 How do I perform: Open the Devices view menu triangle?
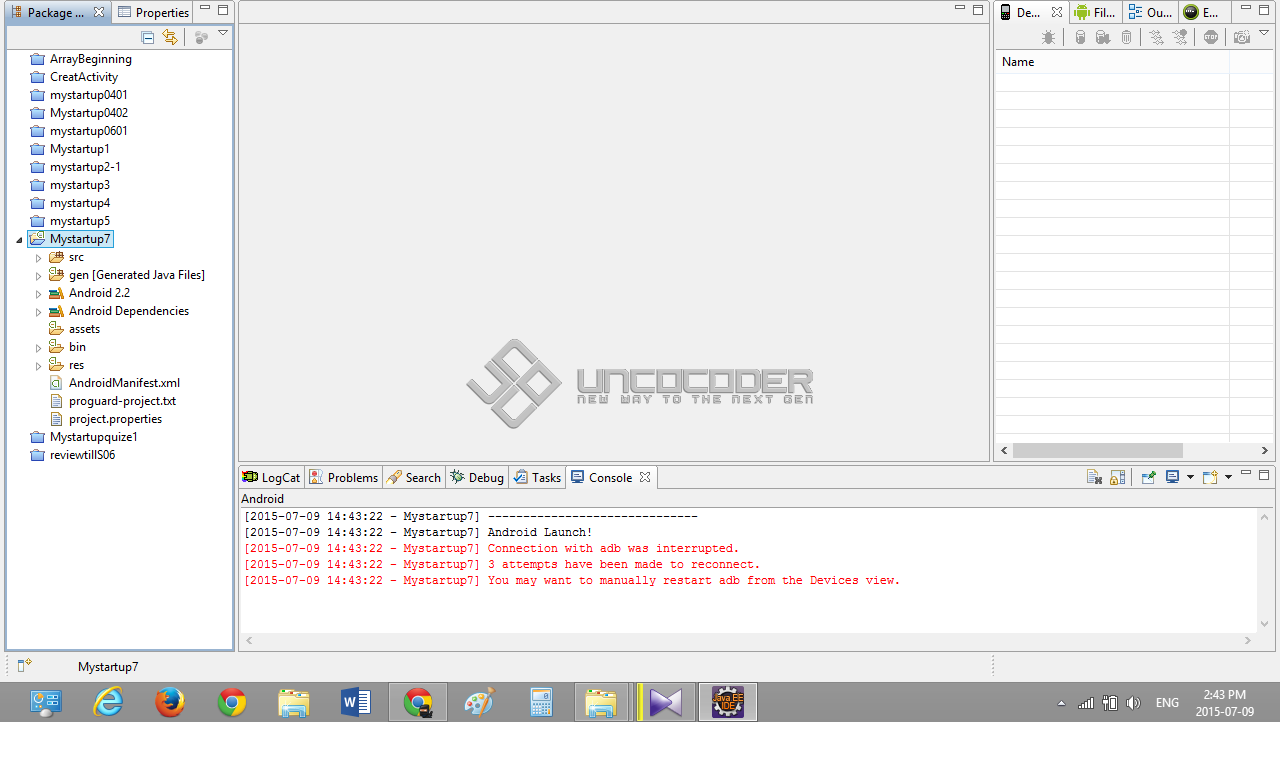(1264, 33)
